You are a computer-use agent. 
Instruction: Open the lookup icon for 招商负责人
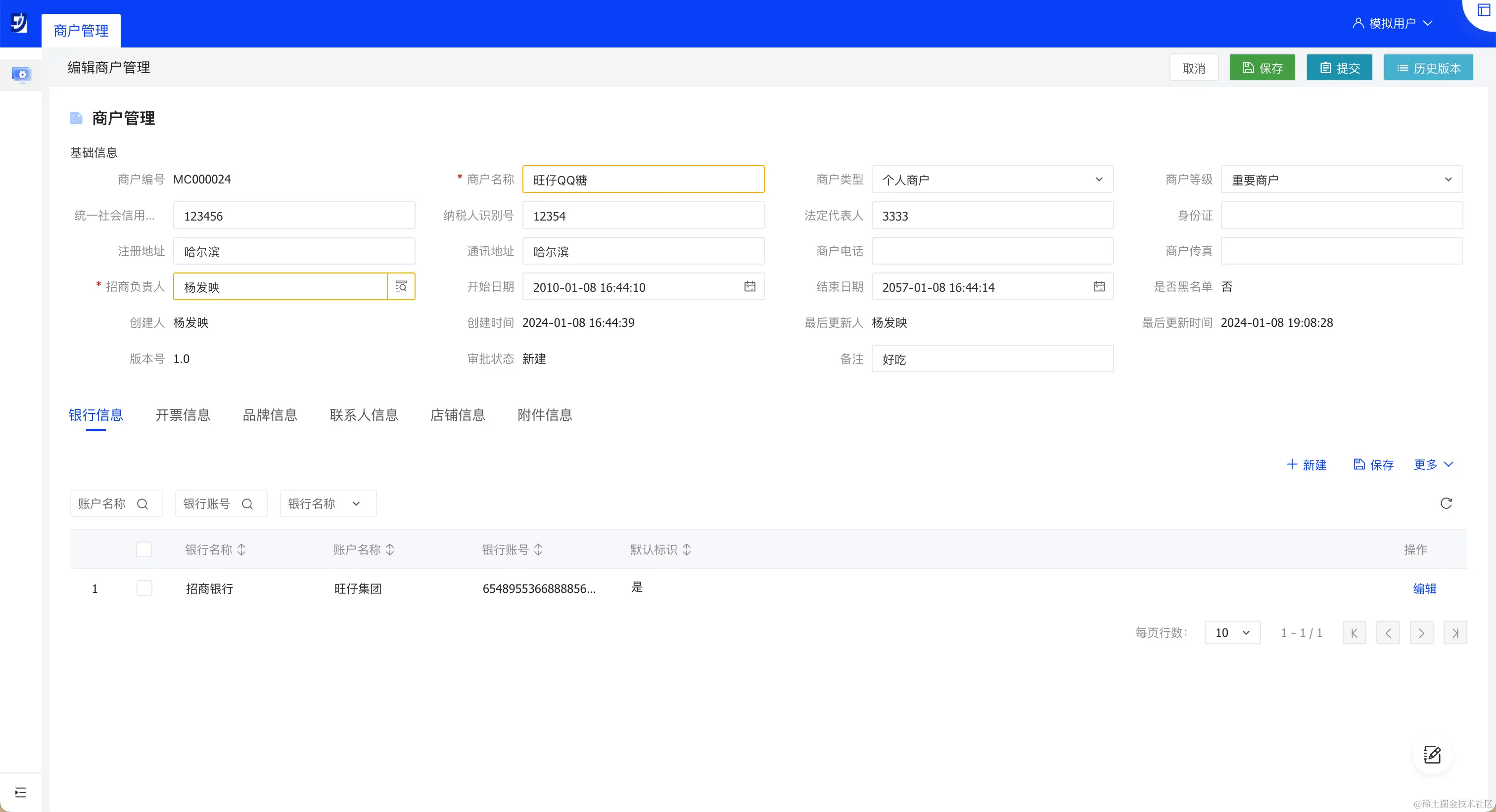pos(401,287)
